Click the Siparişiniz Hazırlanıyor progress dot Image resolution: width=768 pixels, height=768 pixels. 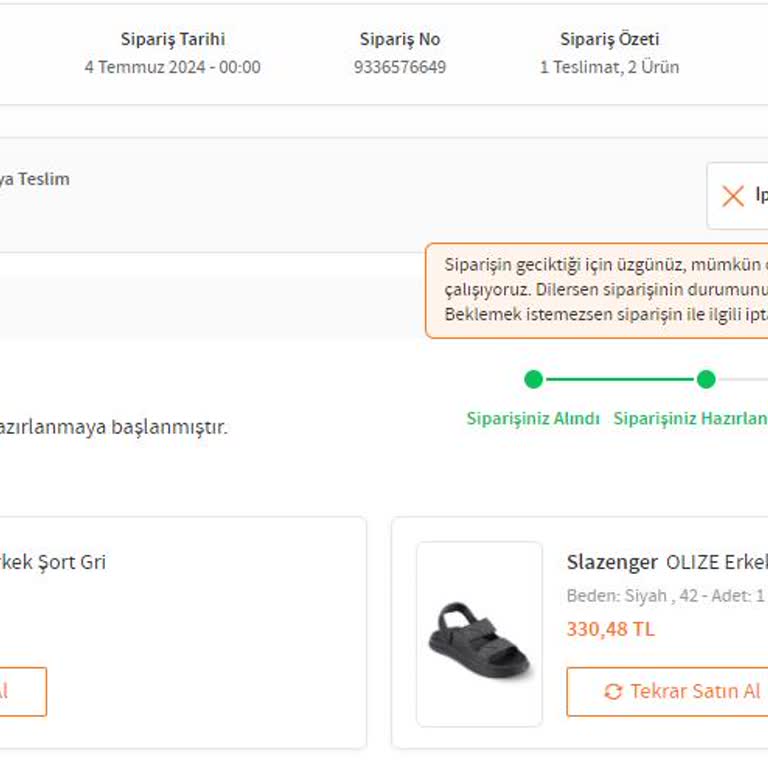(x=706, y=379)
